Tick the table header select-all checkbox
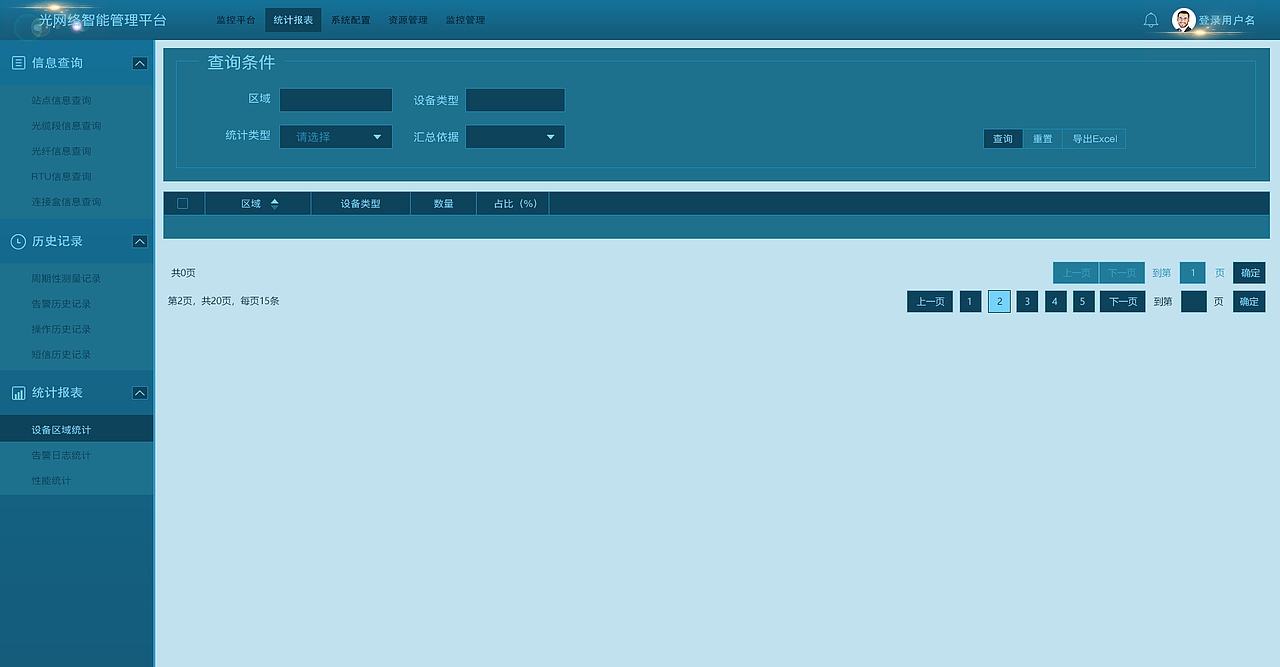This screenshot has width=1280, height=667. click(182, 203)
